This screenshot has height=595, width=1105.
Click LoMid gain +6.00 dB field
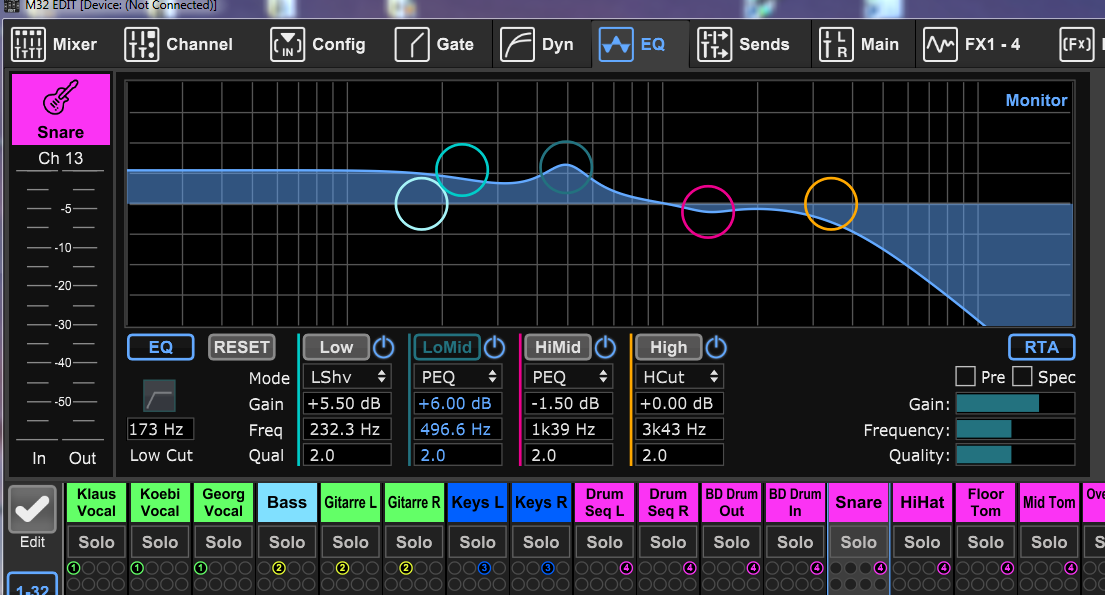[x=457, y=403]
